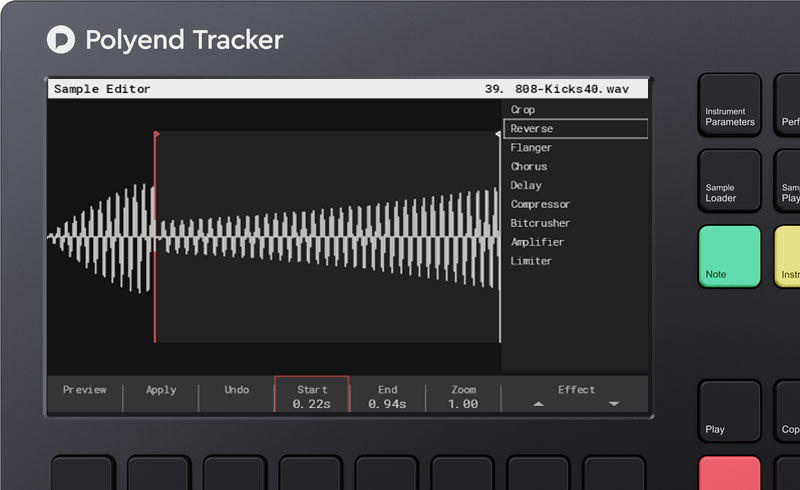This screenshot has width=800, height=490.
Task: Select the Compressor effect
Action: (540, 204)
